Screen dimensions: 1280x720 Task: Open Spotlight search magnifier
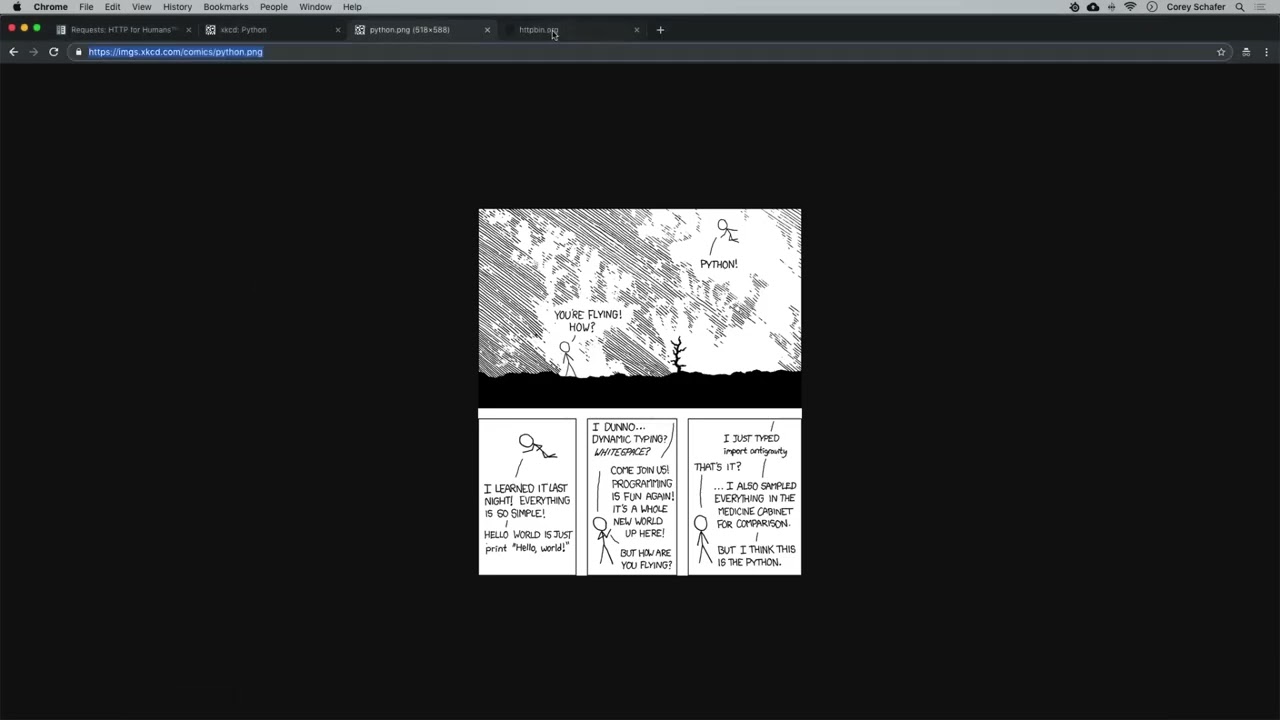pyautogui.click(x=1240, y=7)
